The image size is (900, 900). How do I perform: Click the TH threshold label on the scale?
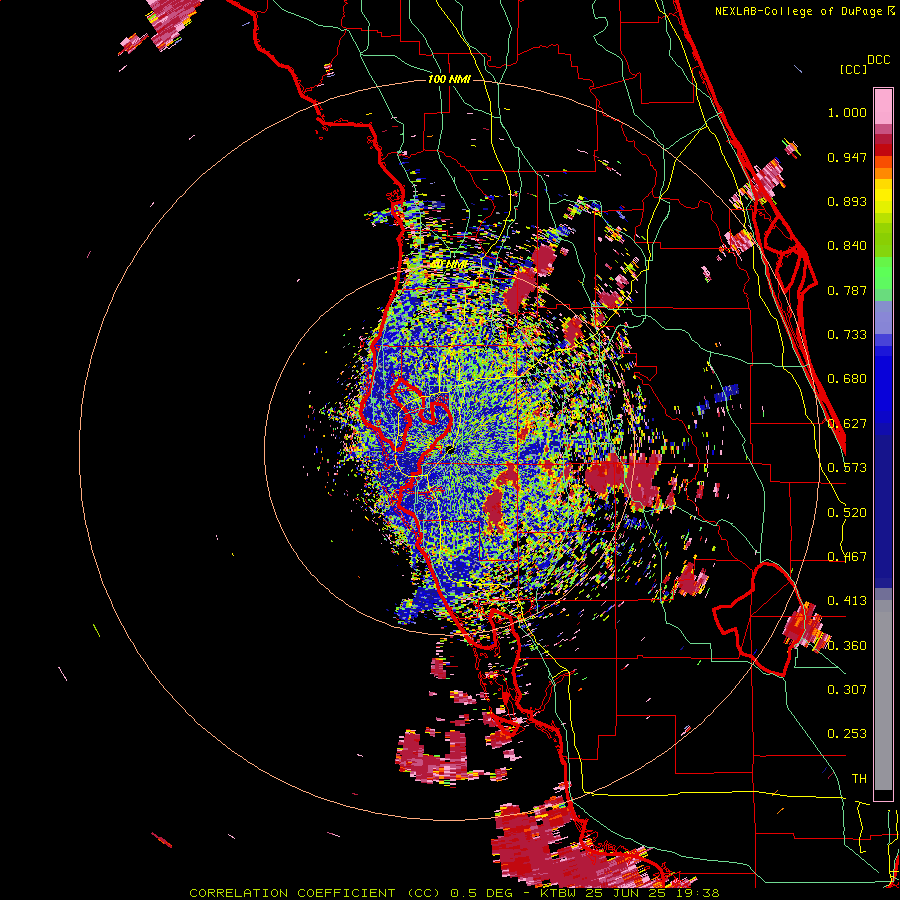pyautogui.click(x=859, y=779)
